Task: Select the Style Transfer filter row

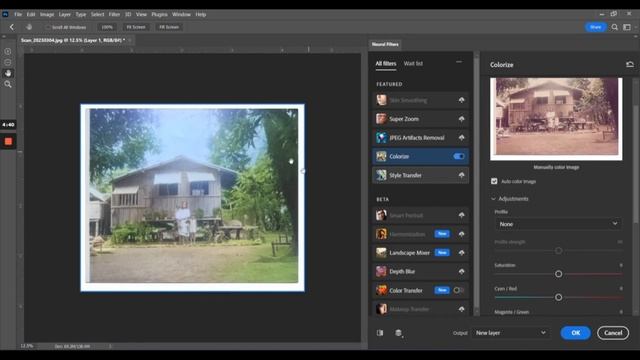Action: (x=420, y=175)
